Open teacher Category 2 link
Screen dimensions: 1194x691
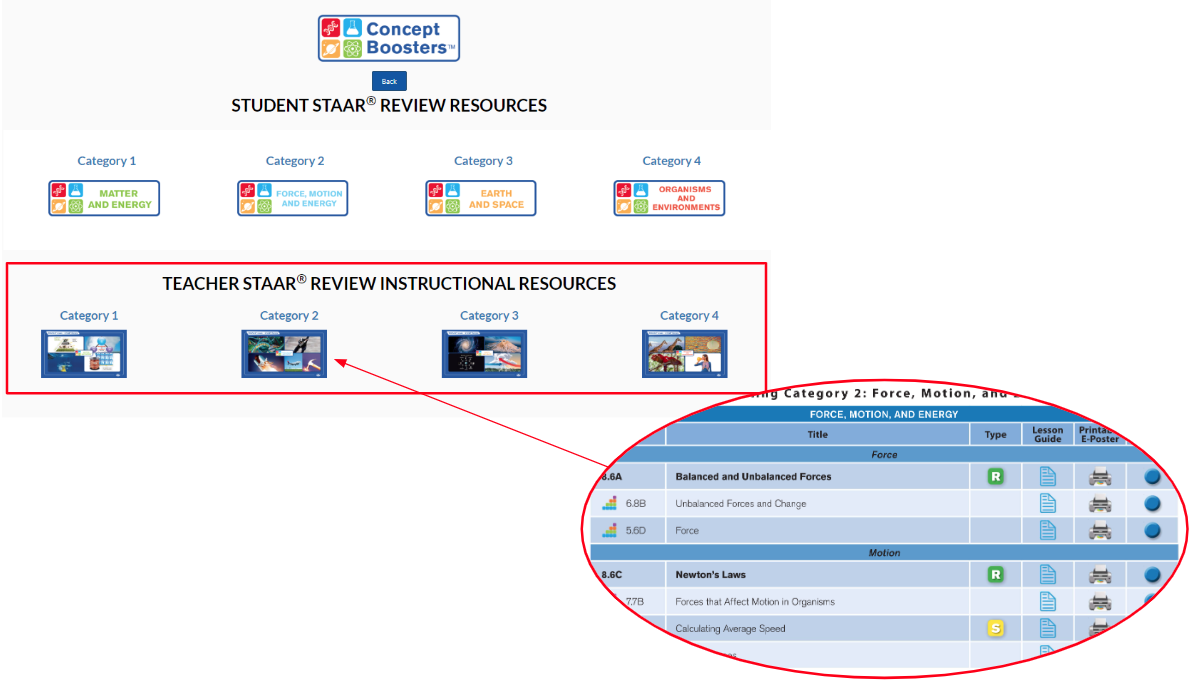click(289, 316)
